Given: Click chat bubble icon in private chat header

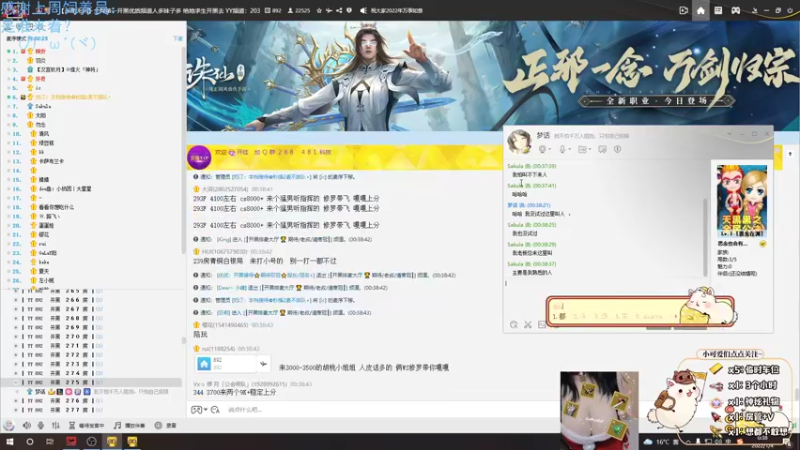Looking at the screenshot, I should [x=603, y=149].
